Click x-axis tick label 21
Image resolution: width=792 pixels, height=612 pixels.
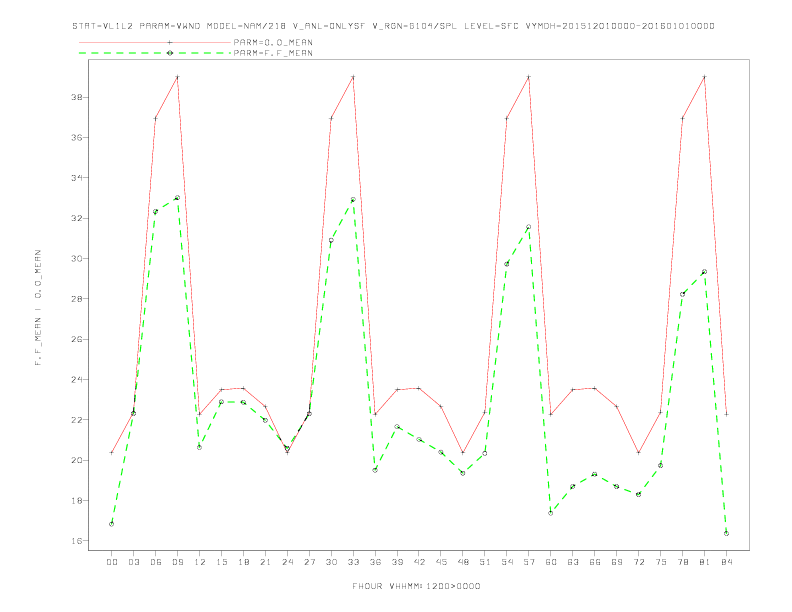[x=265, y=562]
